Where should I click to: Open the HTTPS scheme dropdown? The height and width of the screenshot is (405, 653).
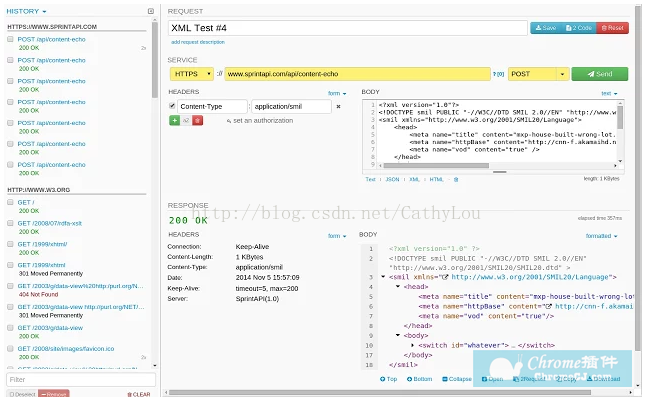(x=192, y=74)
